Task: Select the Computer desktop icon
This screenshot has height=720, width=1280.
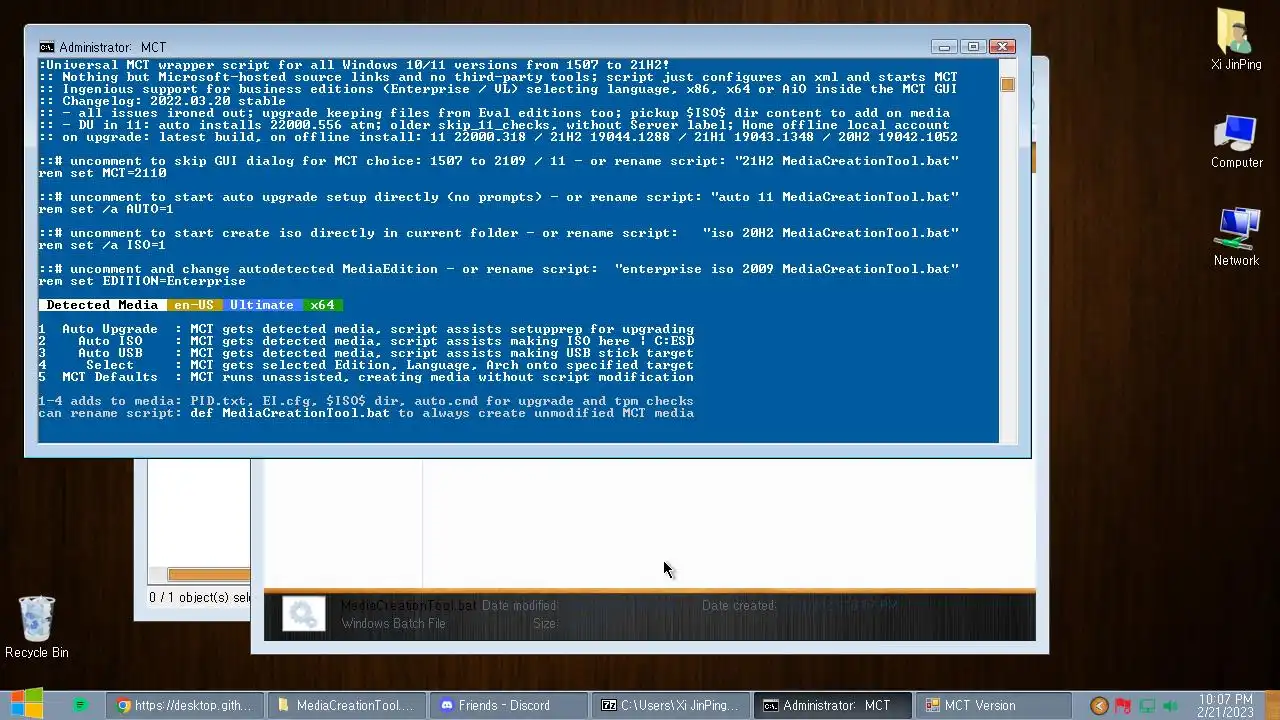Action: coord(1236,141)
